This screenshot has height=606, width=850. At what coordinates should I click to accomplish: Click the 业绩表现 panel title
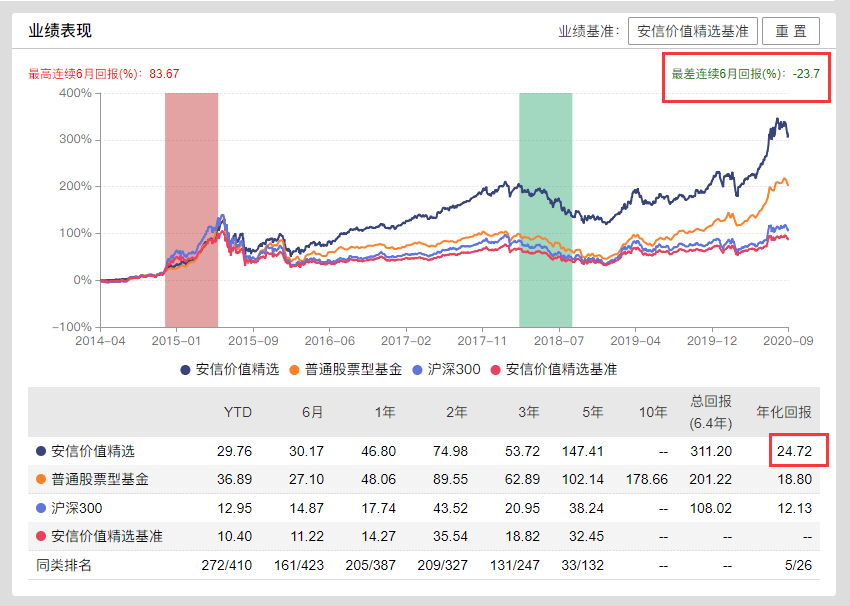[x=60, y=31]
